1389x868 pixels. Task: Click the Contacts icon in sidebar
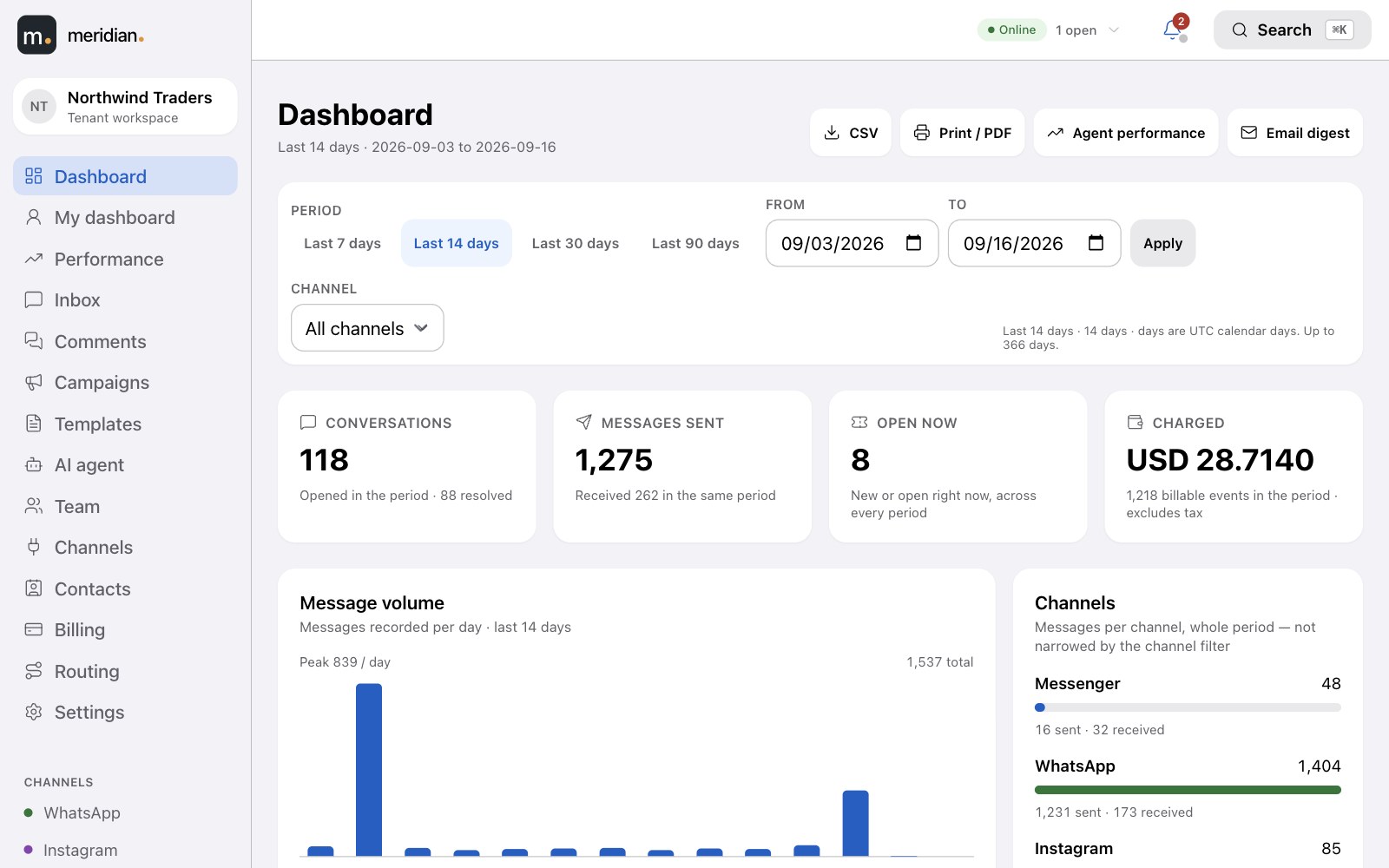click(x=34, y=589)
